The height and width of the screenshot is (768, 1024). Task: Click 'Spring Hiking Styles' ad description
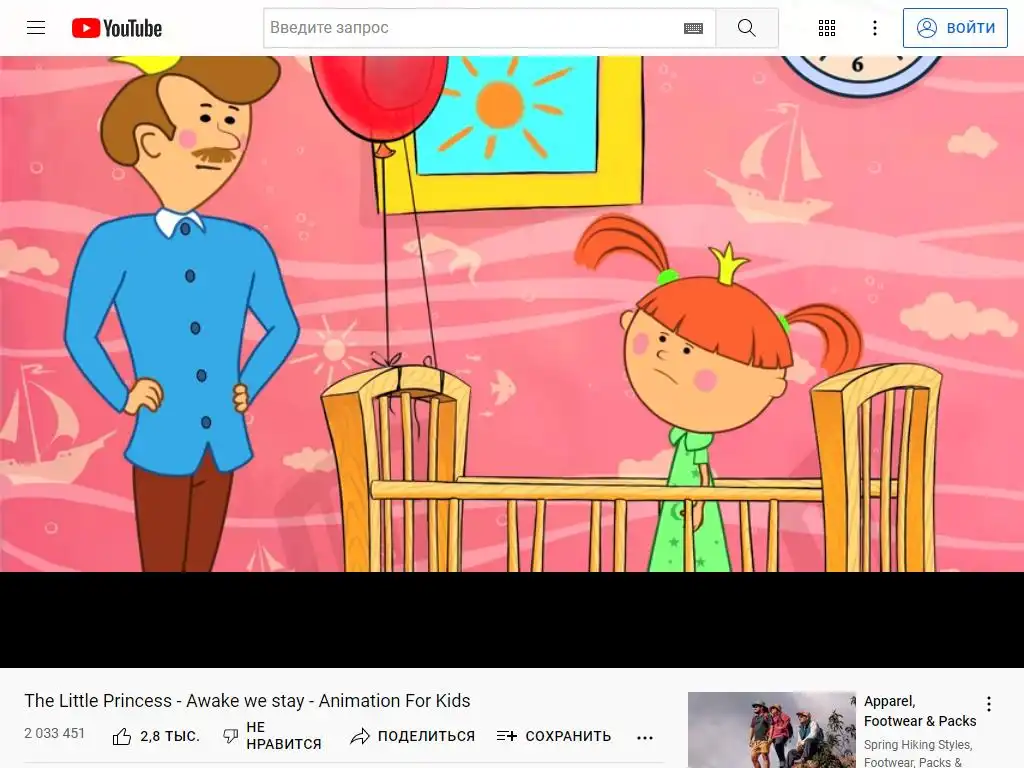pos(918,753)
